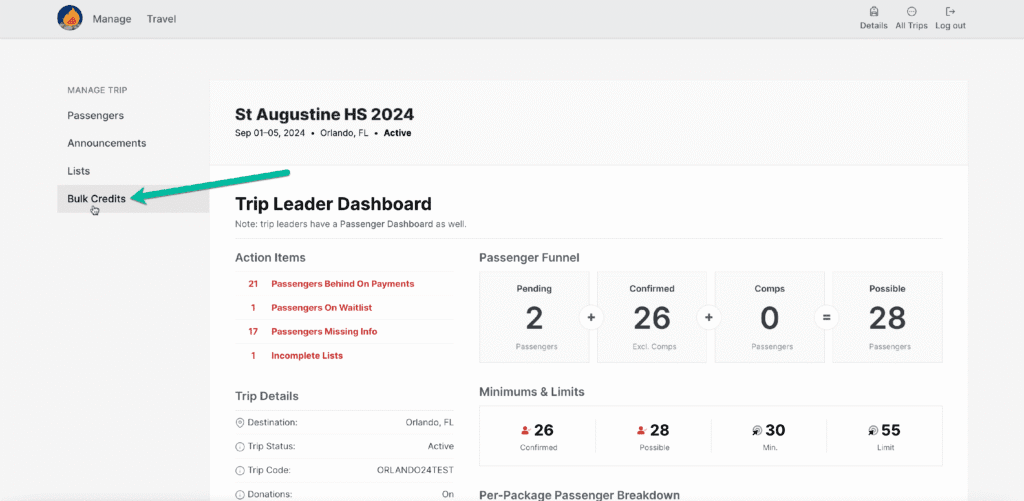View Passengers Missing Info
Image resolution: width=1024 pixels, height=501 pixels.
(324, 332)
